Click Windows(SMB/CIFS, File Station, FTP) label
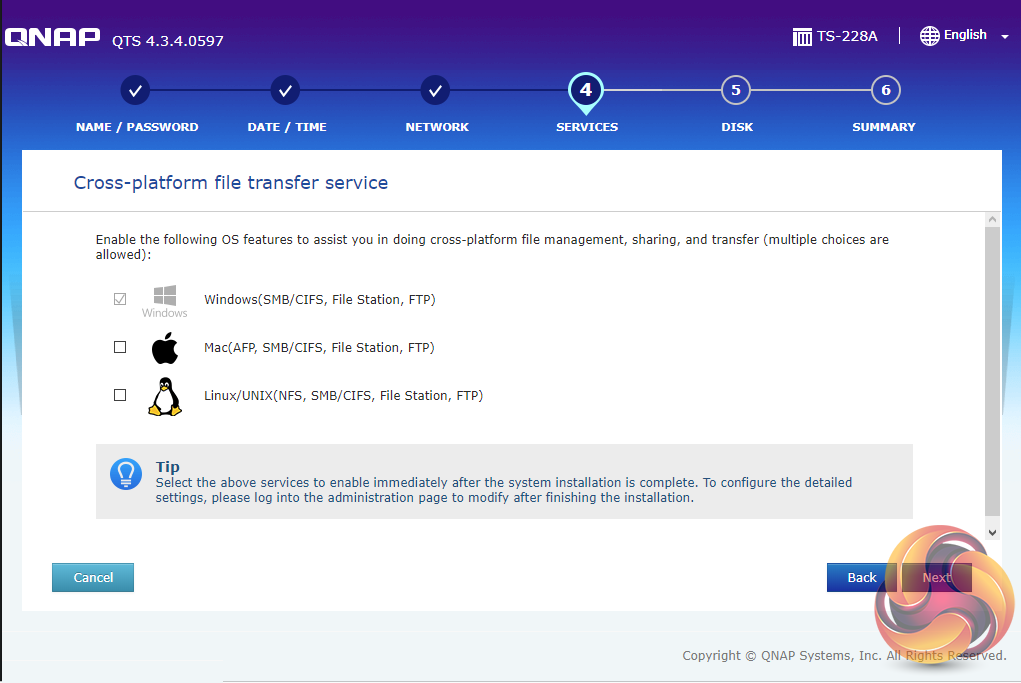 pyautogui.click(x=320, y=300)
